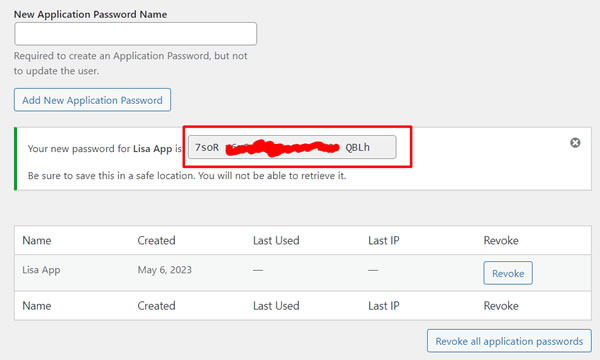
Task: Revoke all application passwords
Action: (509, 341)
